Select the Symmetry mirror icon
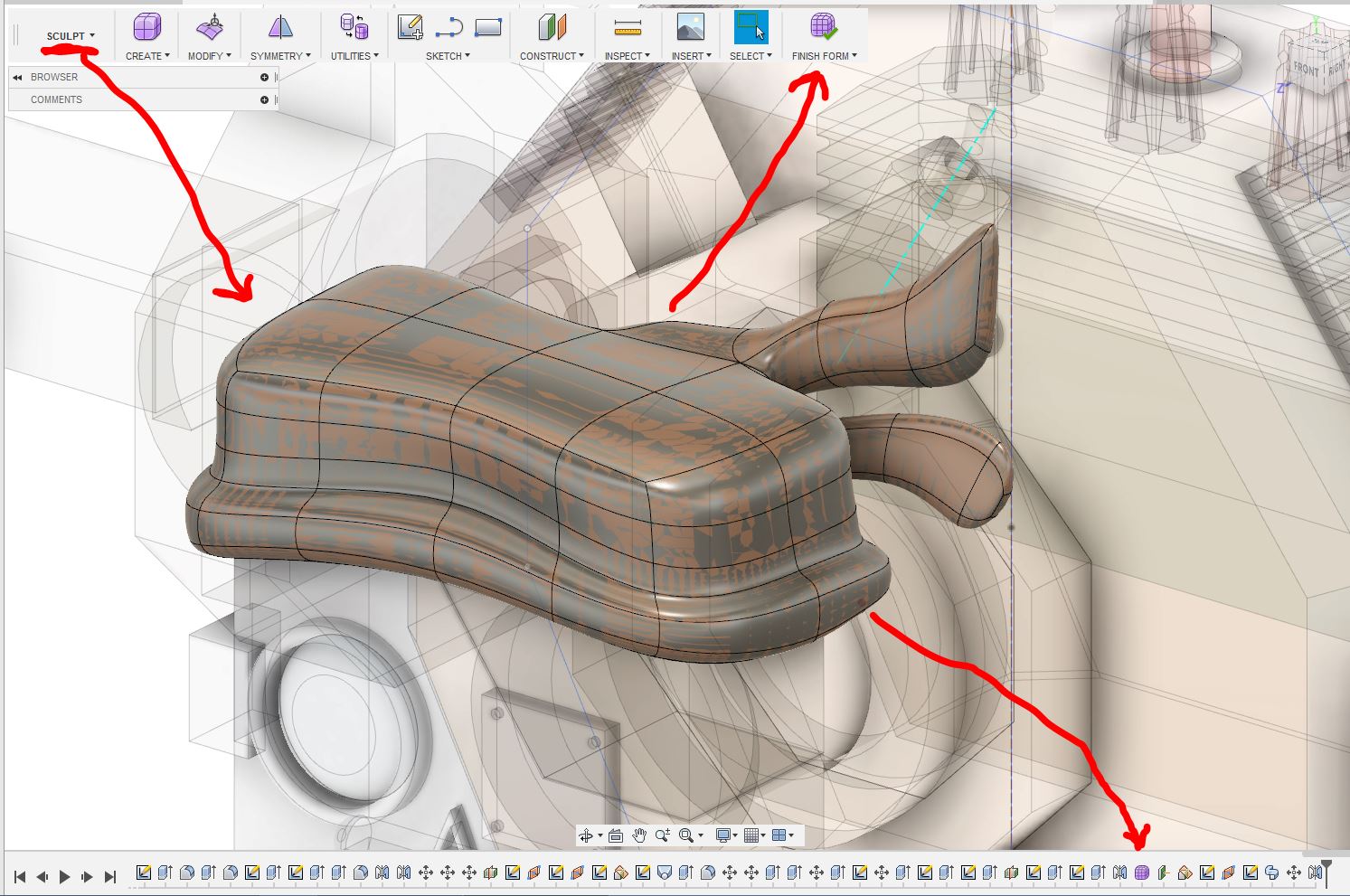 point(280,28)
